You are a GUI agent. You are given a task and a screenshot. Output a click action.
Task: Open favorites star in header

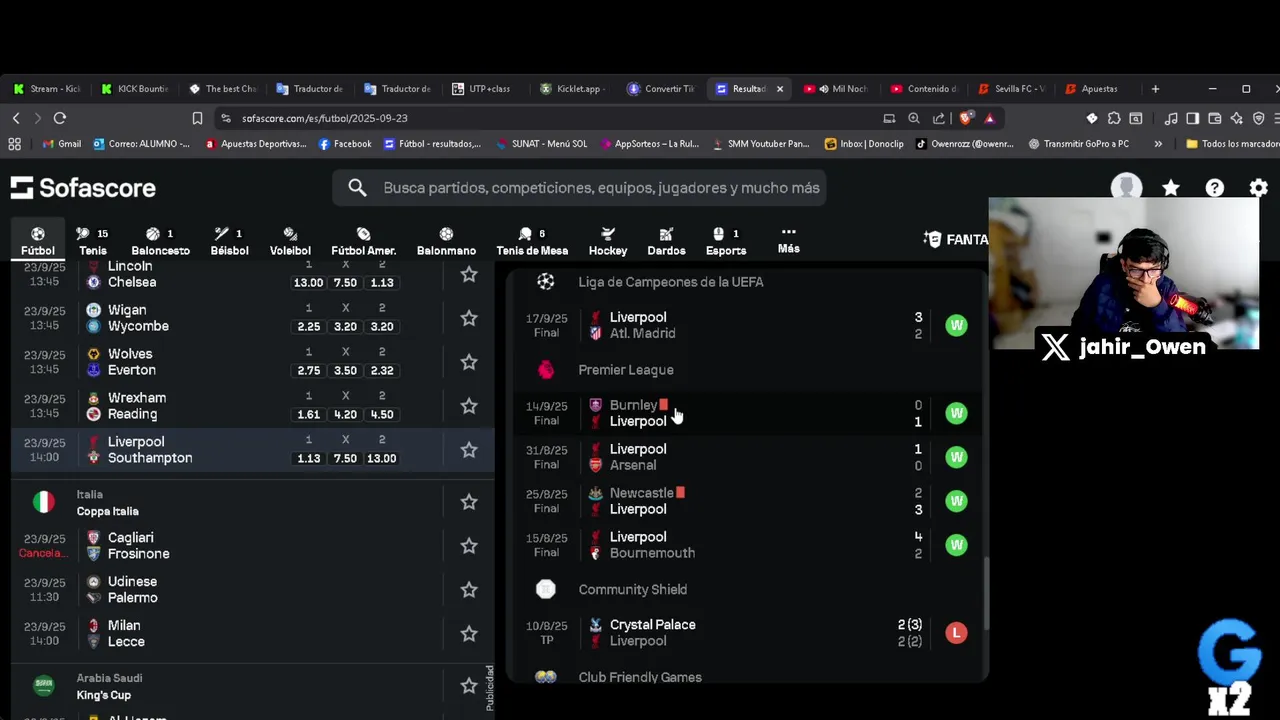1171,188
